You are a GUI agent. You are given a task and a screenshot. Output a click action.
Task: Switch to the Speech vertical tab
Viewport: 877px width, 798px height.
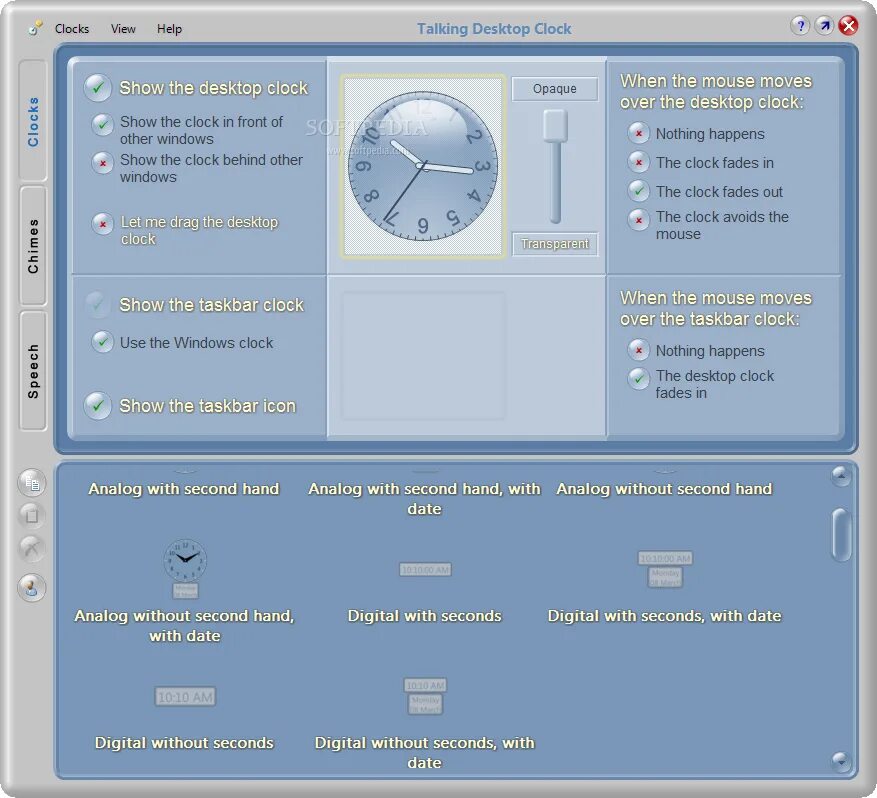[33, 371]
